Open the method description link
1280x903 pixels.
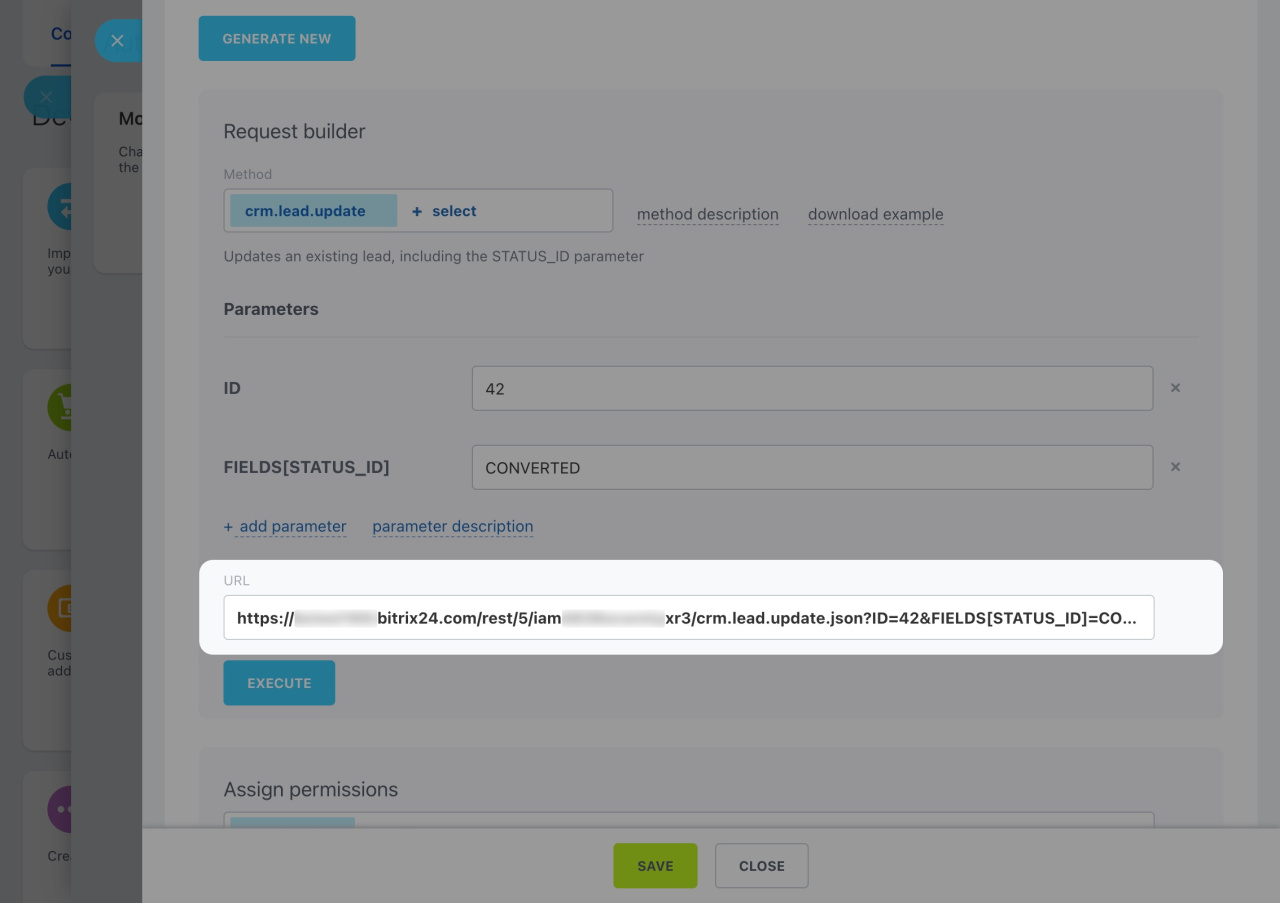[x=707, y=214]
